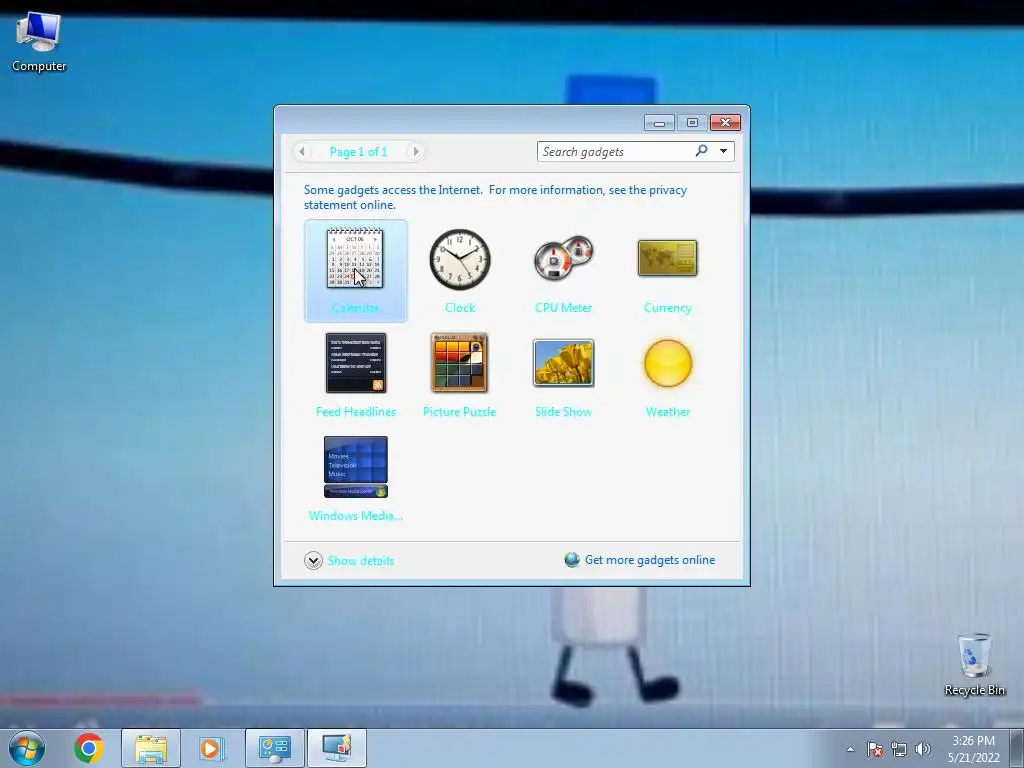Click the Weather label text
This screenshot has width=1024, height=768.
click(667, 411)
